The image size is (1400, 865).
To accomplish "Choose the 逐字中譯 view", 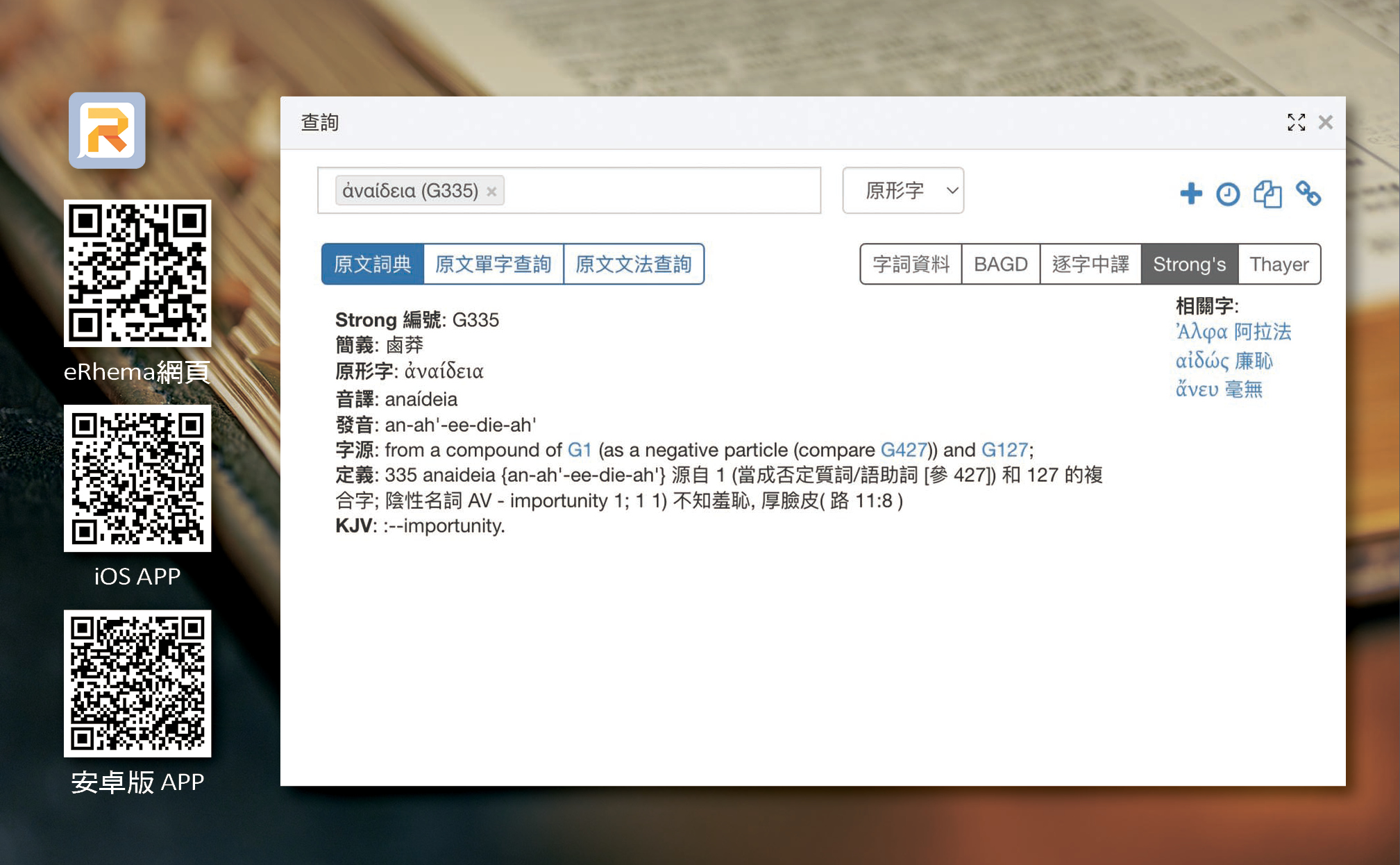I will click(1090, 264).
